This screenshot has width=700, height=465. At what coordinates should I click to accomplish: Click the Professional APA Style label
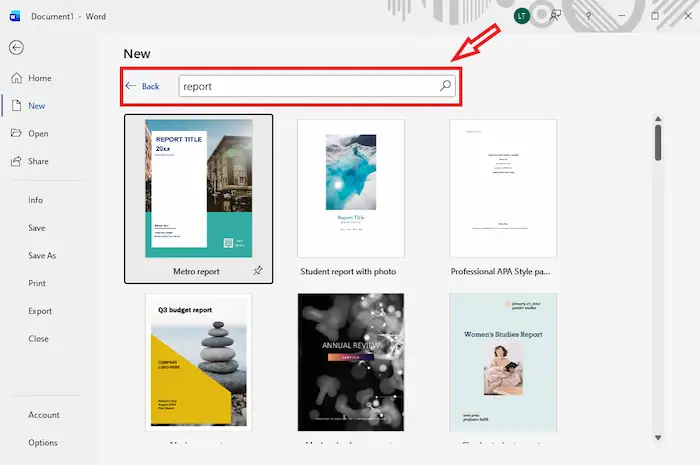[x=500, y=271]
